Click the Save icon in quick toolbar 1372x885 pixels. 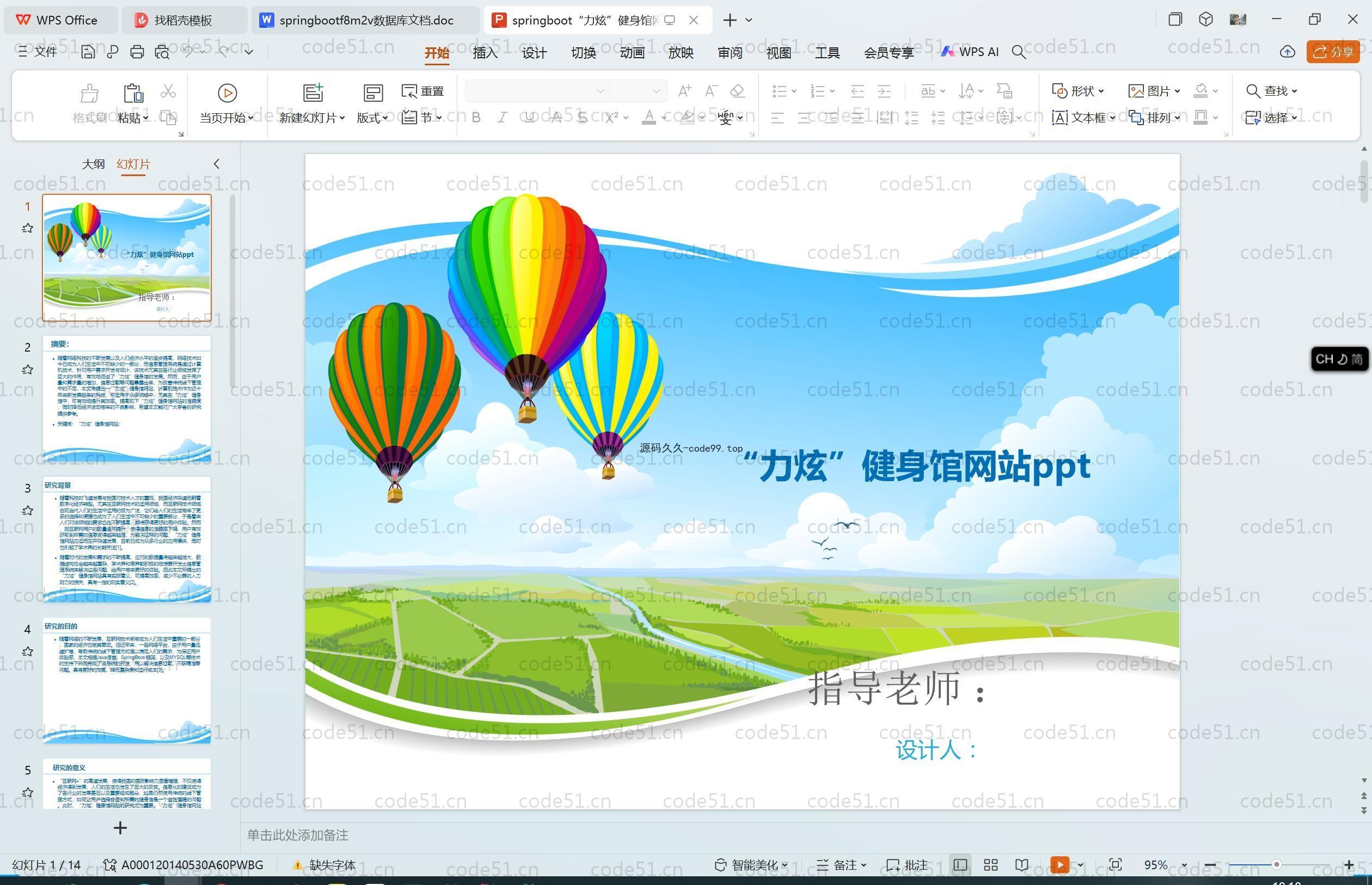point(88,52)
